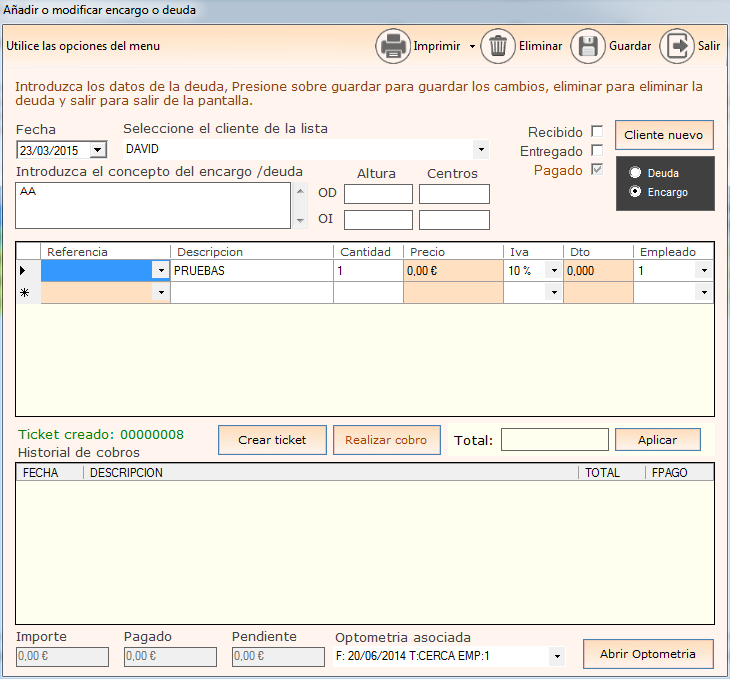Click the concept scrollbar down arrow

pyautogui.click(x=300, y=220)
